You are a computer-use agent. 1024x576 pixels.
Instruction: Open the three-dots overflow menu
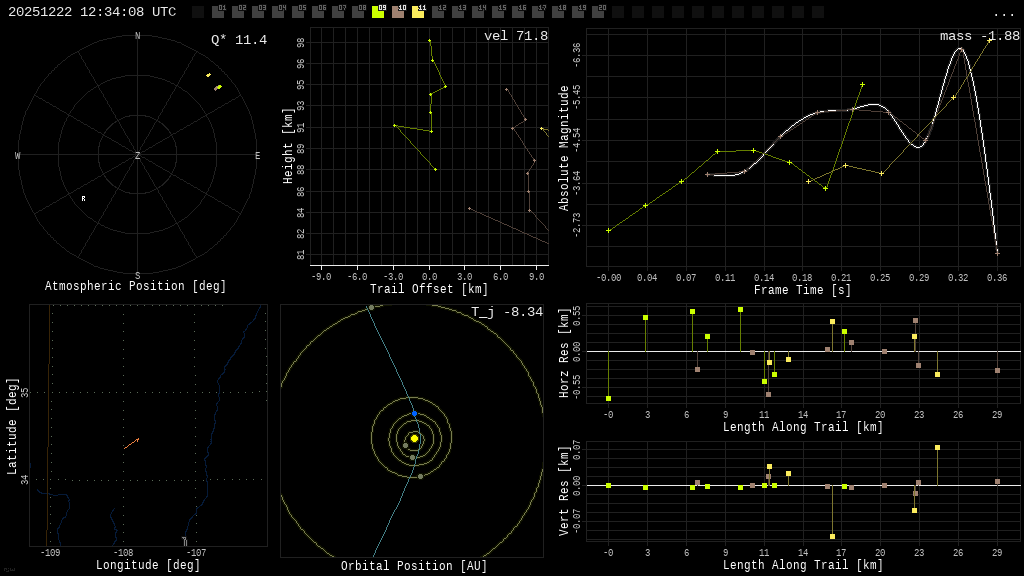click(1003, 14)
